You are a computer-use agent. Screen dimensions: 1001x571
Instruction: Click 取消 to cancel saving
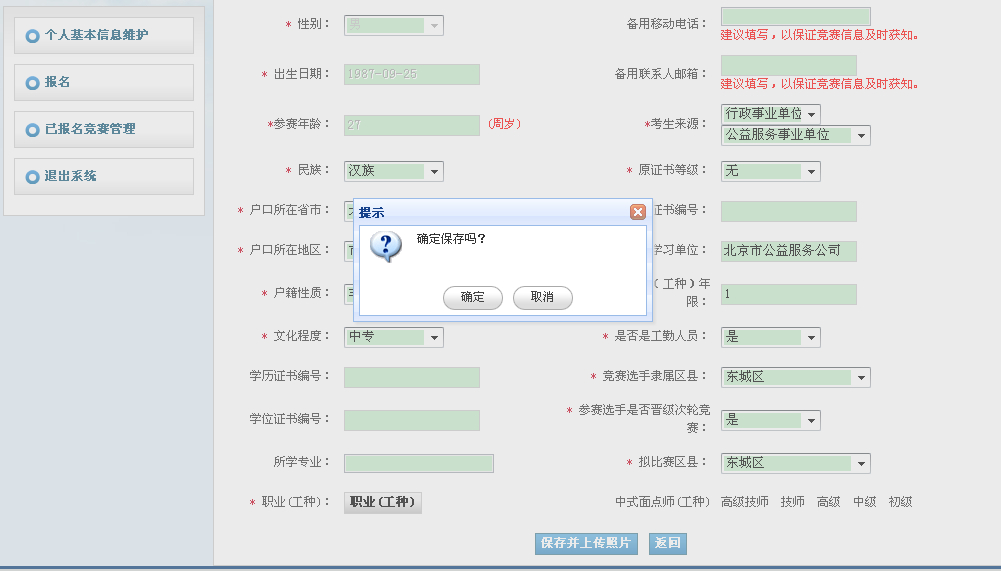[542, 297]
